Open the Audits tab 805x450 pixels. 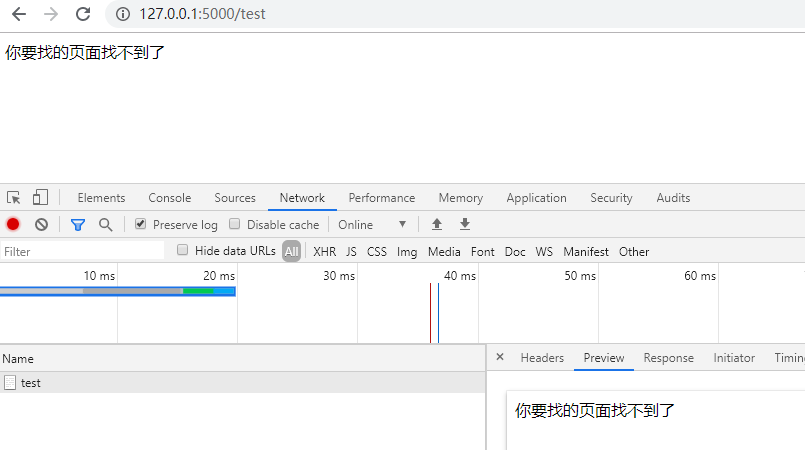(x=673, y=198)
